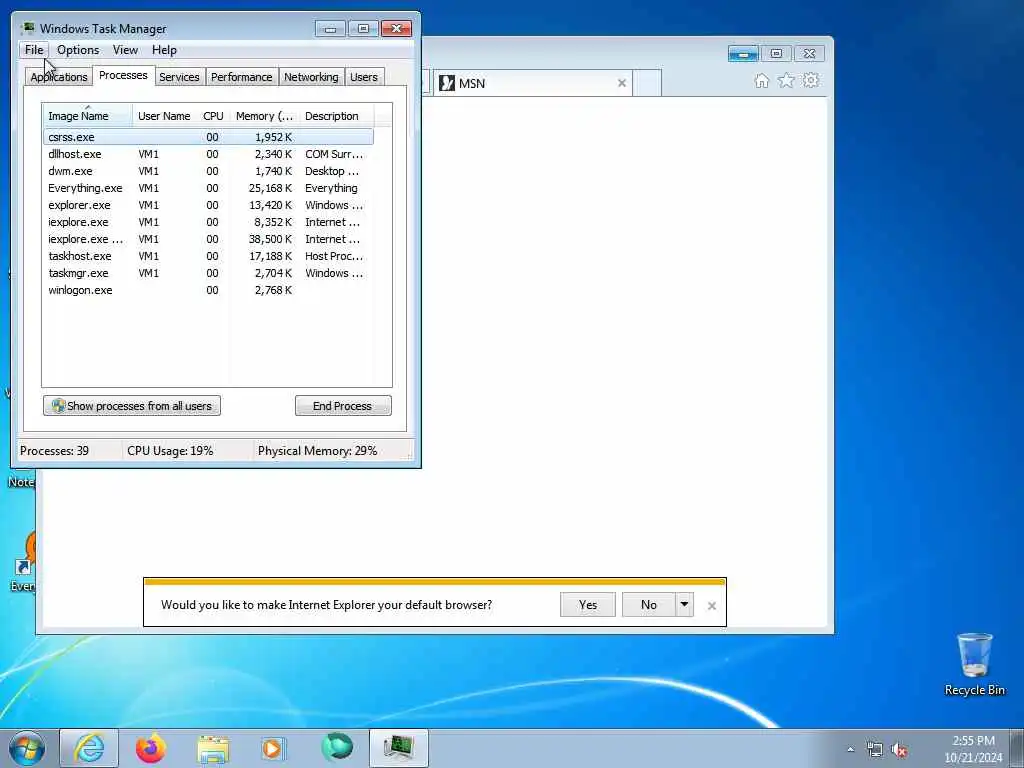This screenshot has width=1024, height=768.
Task: Sort processes by Image Name column
Action: [x=88, y=116]
